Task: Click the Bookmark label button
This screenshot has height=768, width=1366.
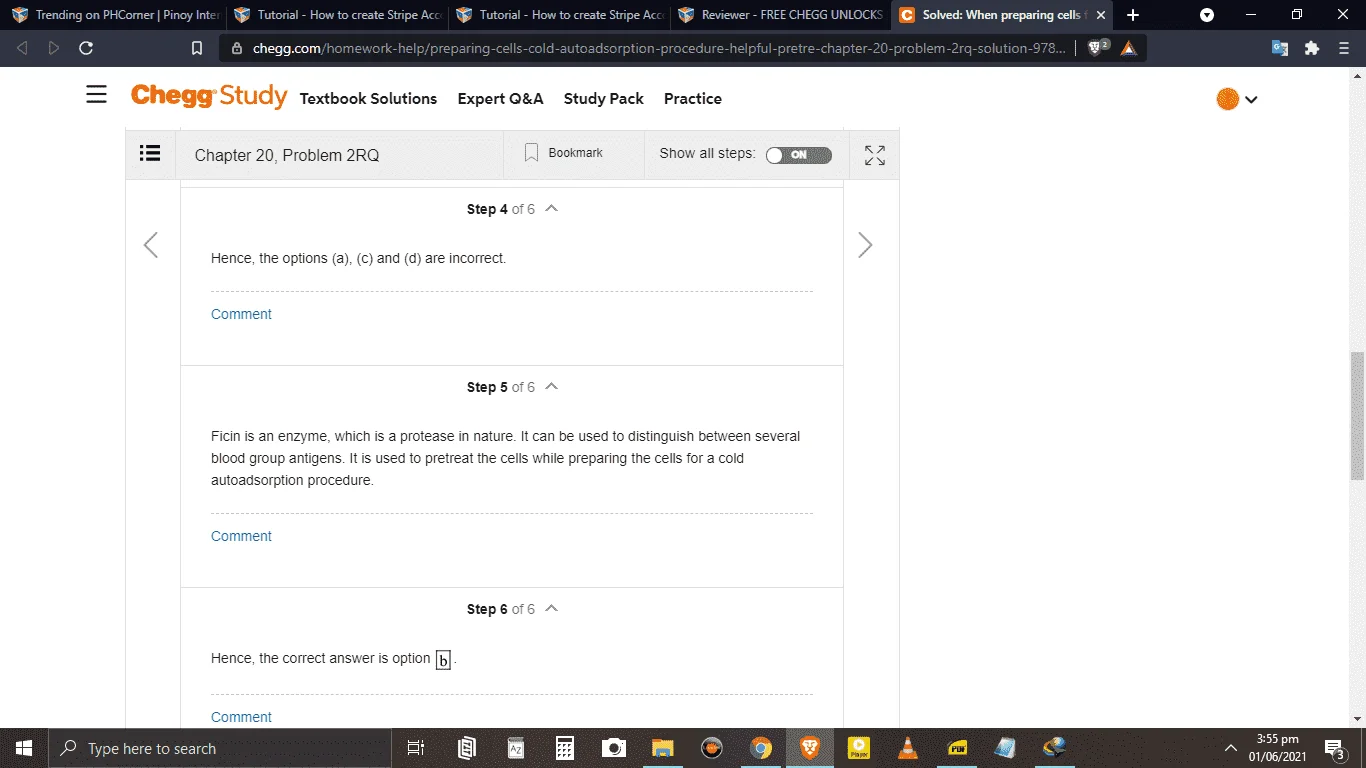Action: tap(575, 153)
